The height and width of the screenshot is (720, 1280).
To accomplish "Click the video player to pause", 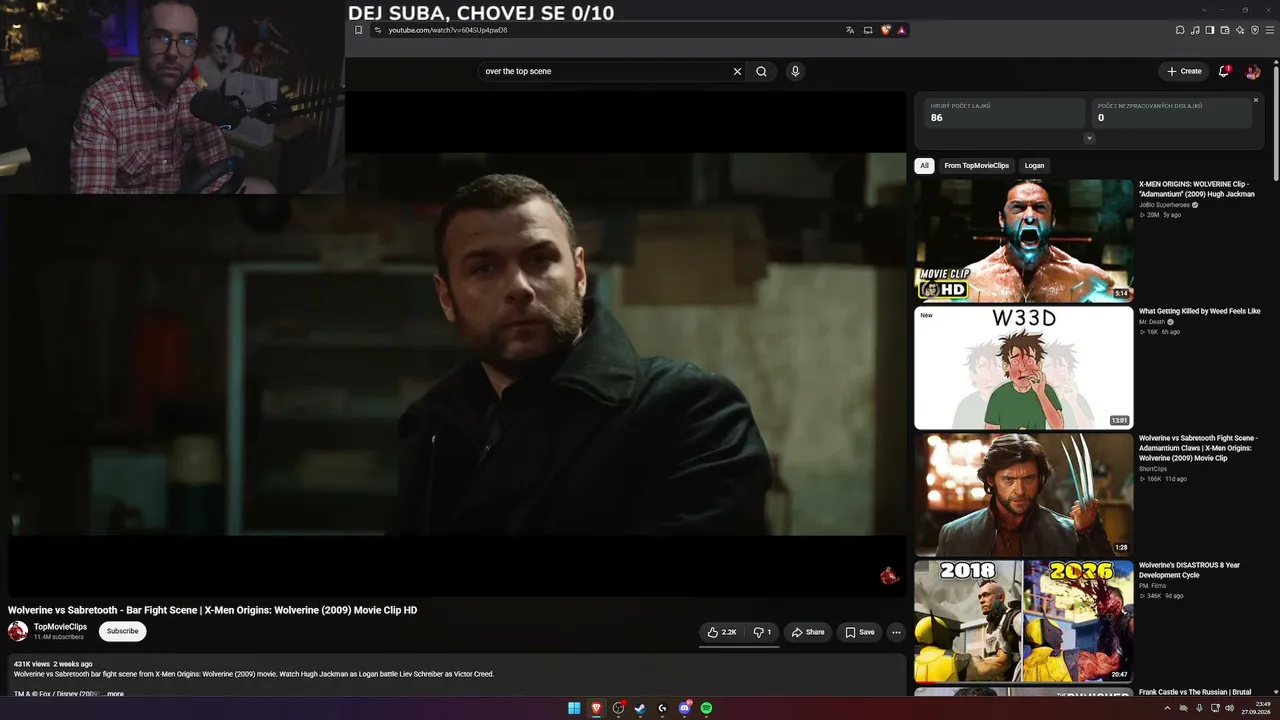I will coord(457,344).
